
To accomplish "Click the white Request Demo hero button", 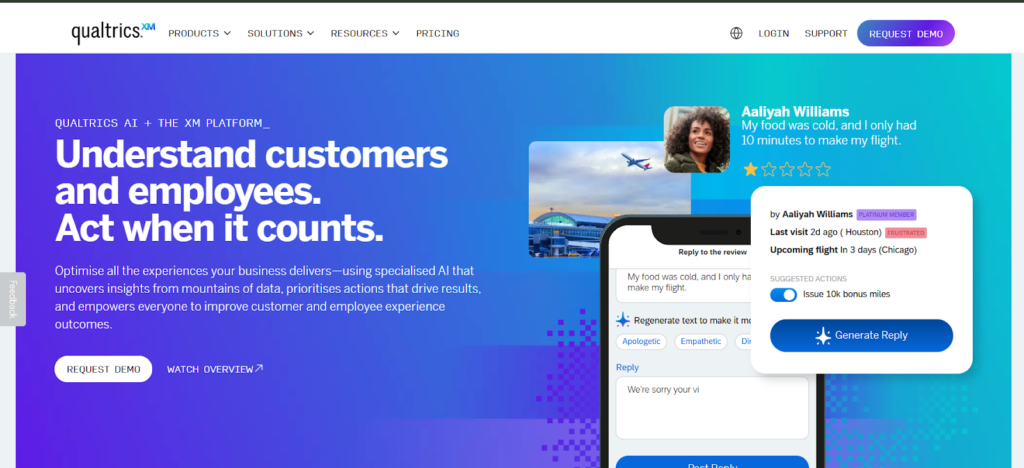I will tap(103, 369).
